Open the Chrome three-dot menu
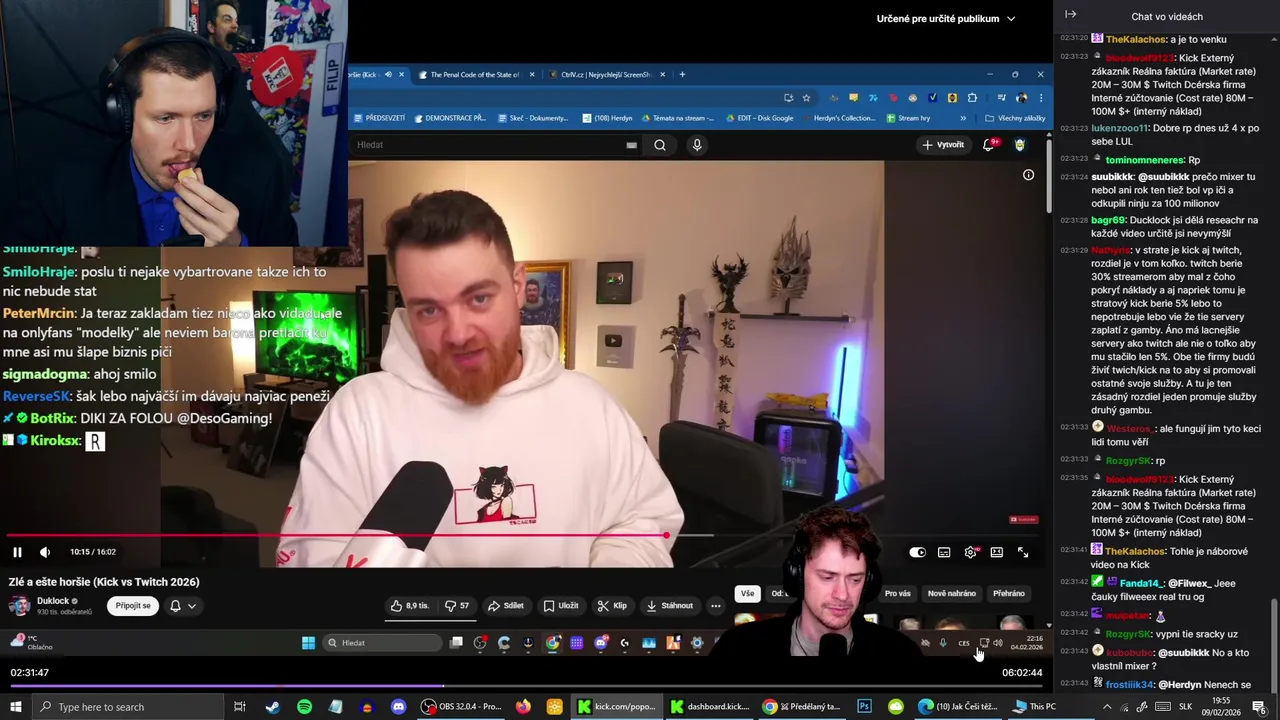This screenshot has width=1280, height=720. click(x=1041, y=98)
